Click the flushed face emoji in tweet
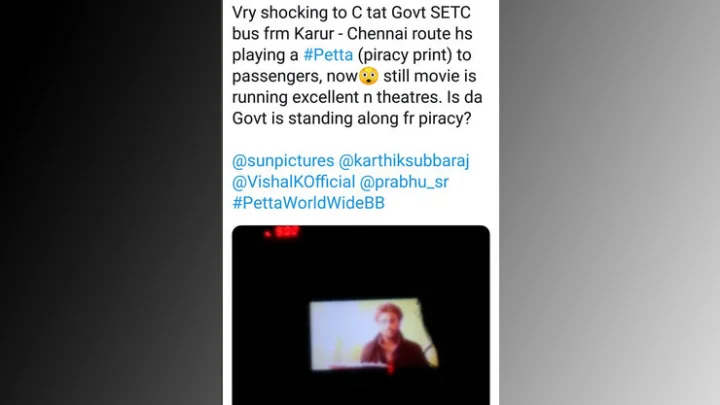This screenshot has height=405, width=720. coord(368,76)
